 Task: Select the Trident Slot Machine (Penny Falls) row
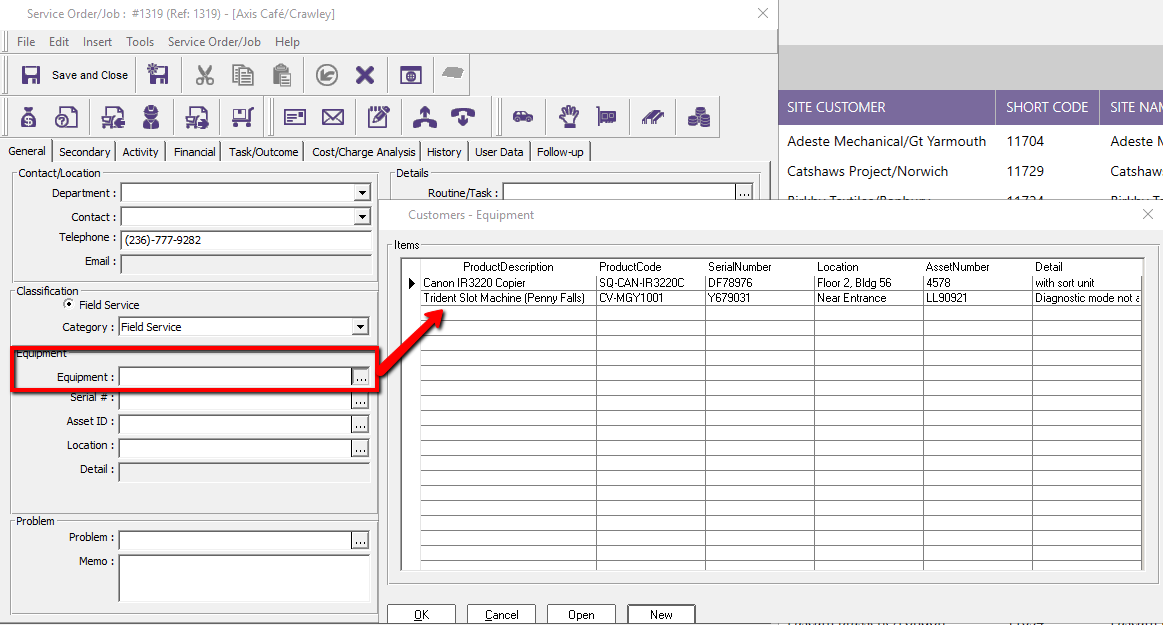tap(781, 298)
